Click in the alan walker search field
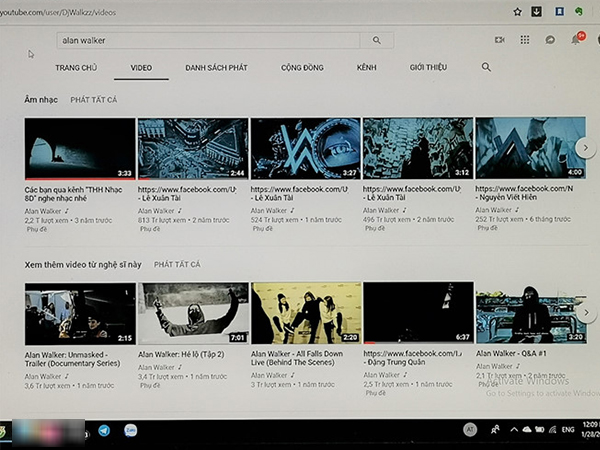 pos(208,40)
